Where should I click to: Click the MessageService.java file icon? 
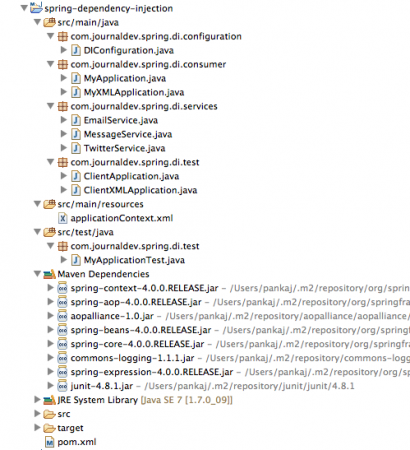click(x=76, y=134)
